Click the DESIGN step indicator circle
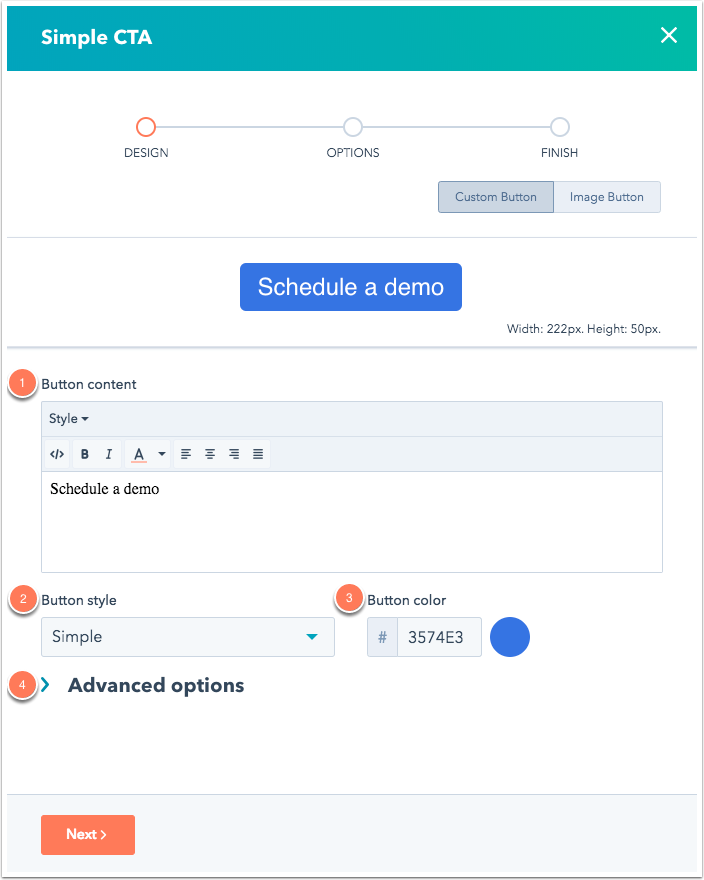This screenshot has width=704, height=880. [x=146, y=127]
